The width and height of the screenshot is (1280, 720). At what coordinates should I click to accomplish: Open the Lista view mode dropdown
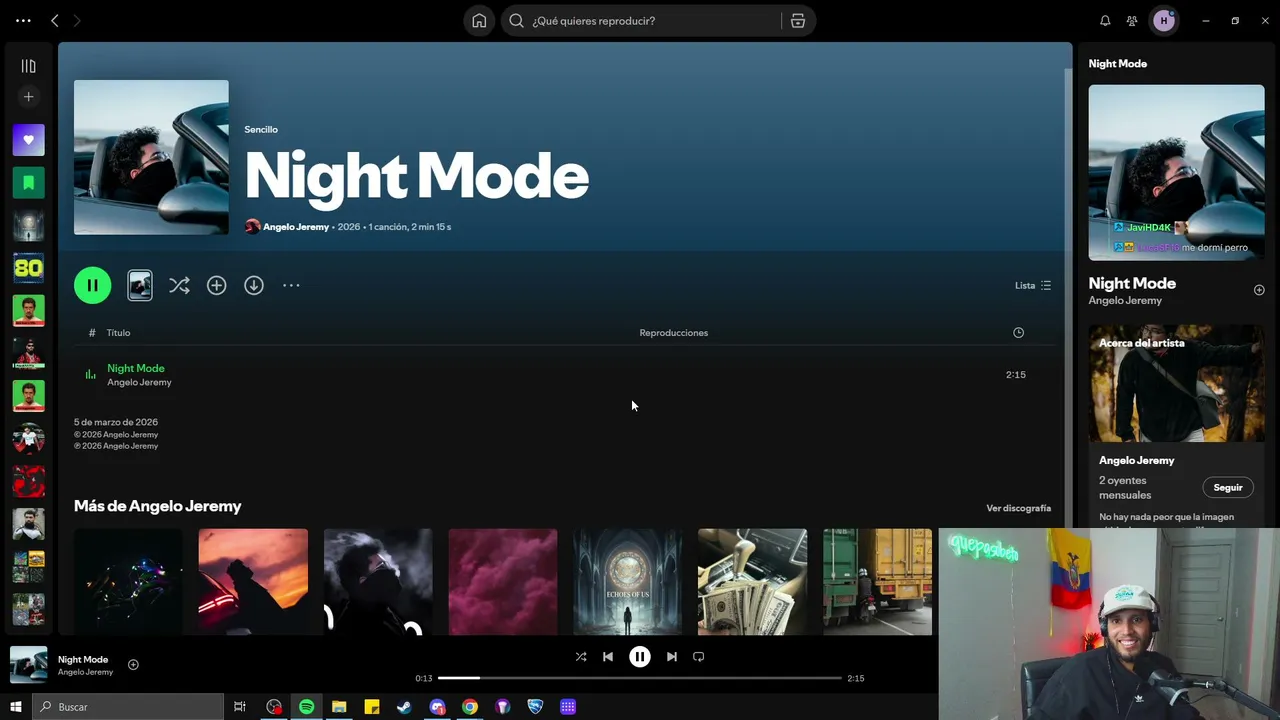click(1033, 285)
